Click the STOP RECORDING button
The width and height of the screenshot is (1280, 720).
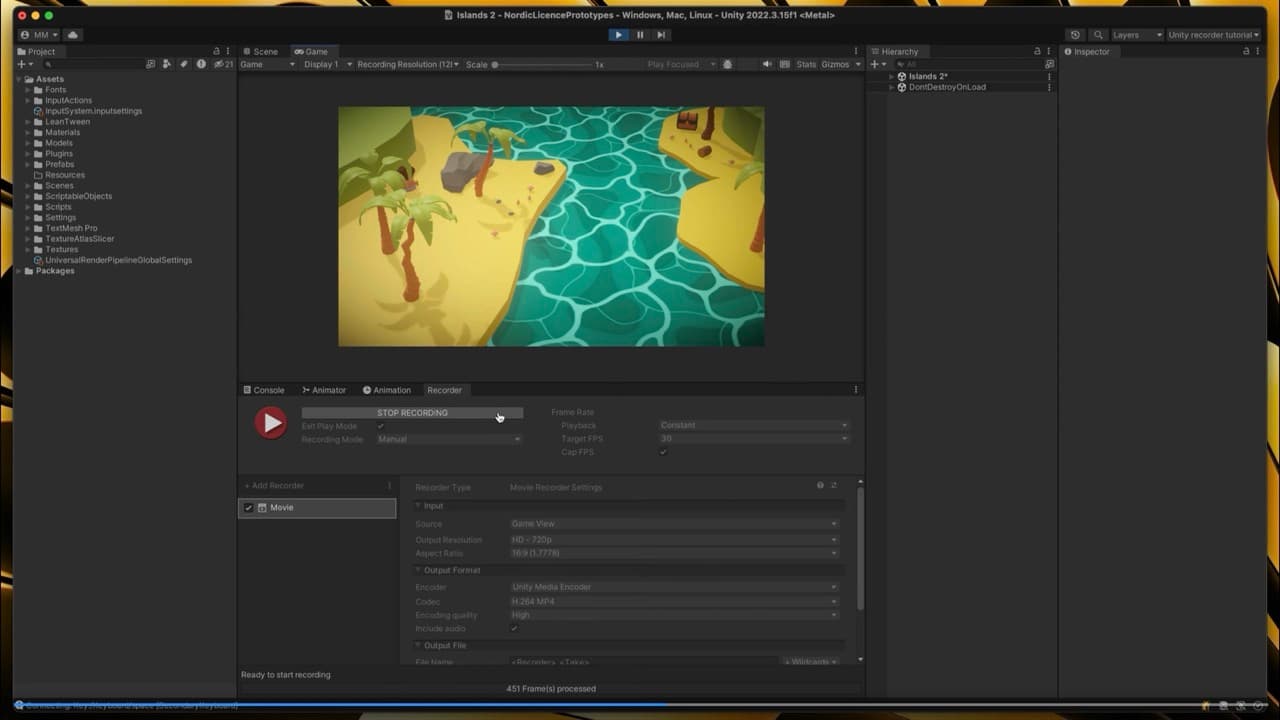[x=412, y=413]
